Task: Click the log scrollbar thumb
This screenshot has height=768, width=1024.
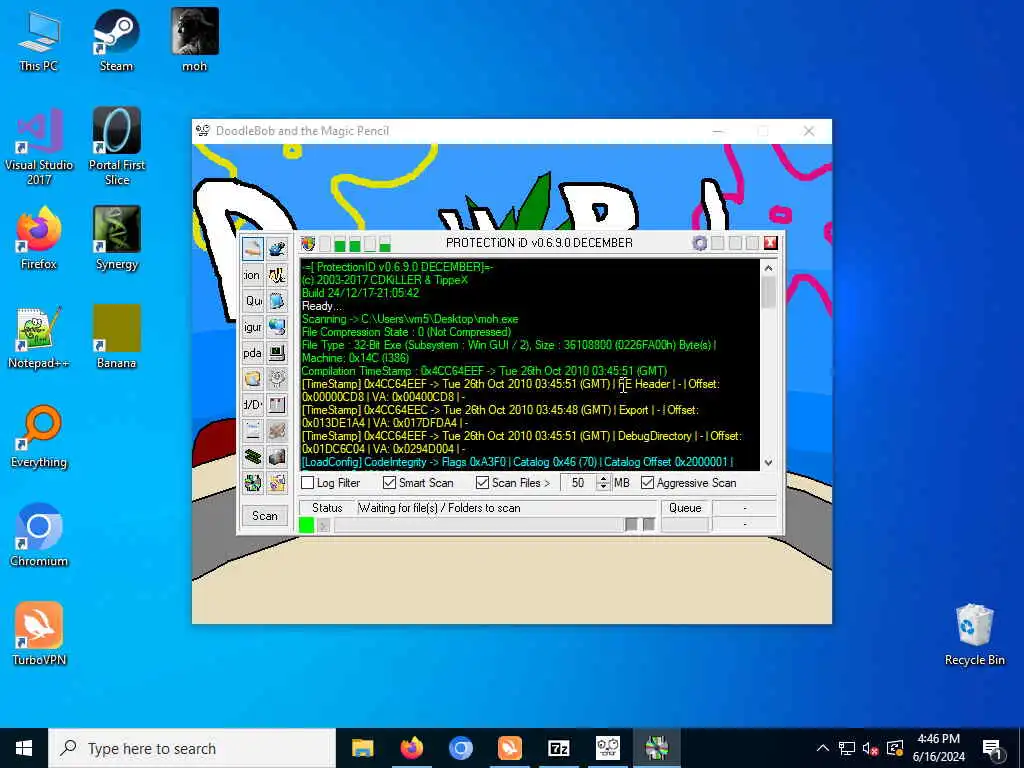Action: click(769, 292)
